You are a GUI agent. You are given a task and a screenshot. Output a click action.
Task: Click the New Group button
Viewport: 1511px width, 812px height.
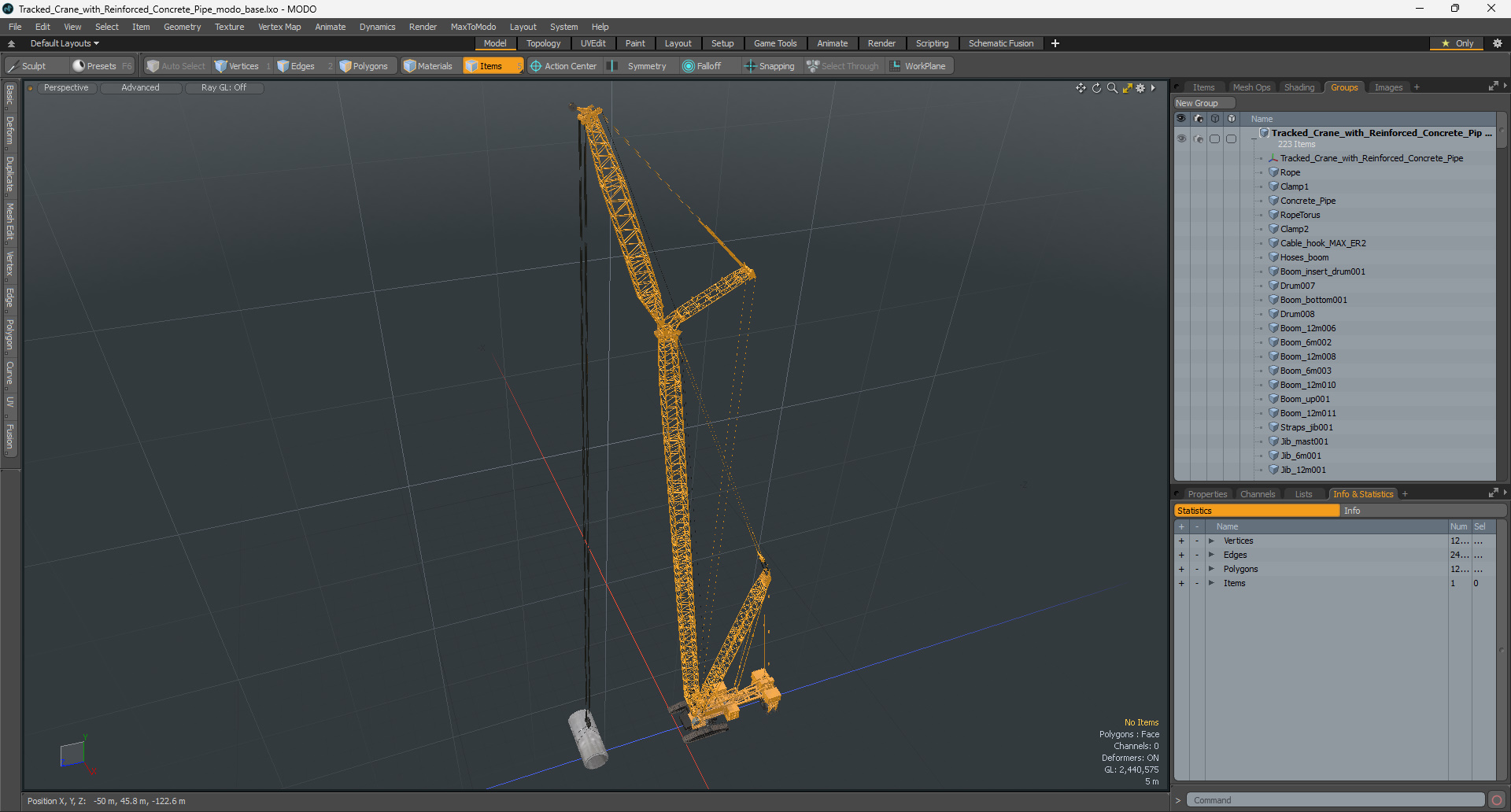tap(1204, 103)
